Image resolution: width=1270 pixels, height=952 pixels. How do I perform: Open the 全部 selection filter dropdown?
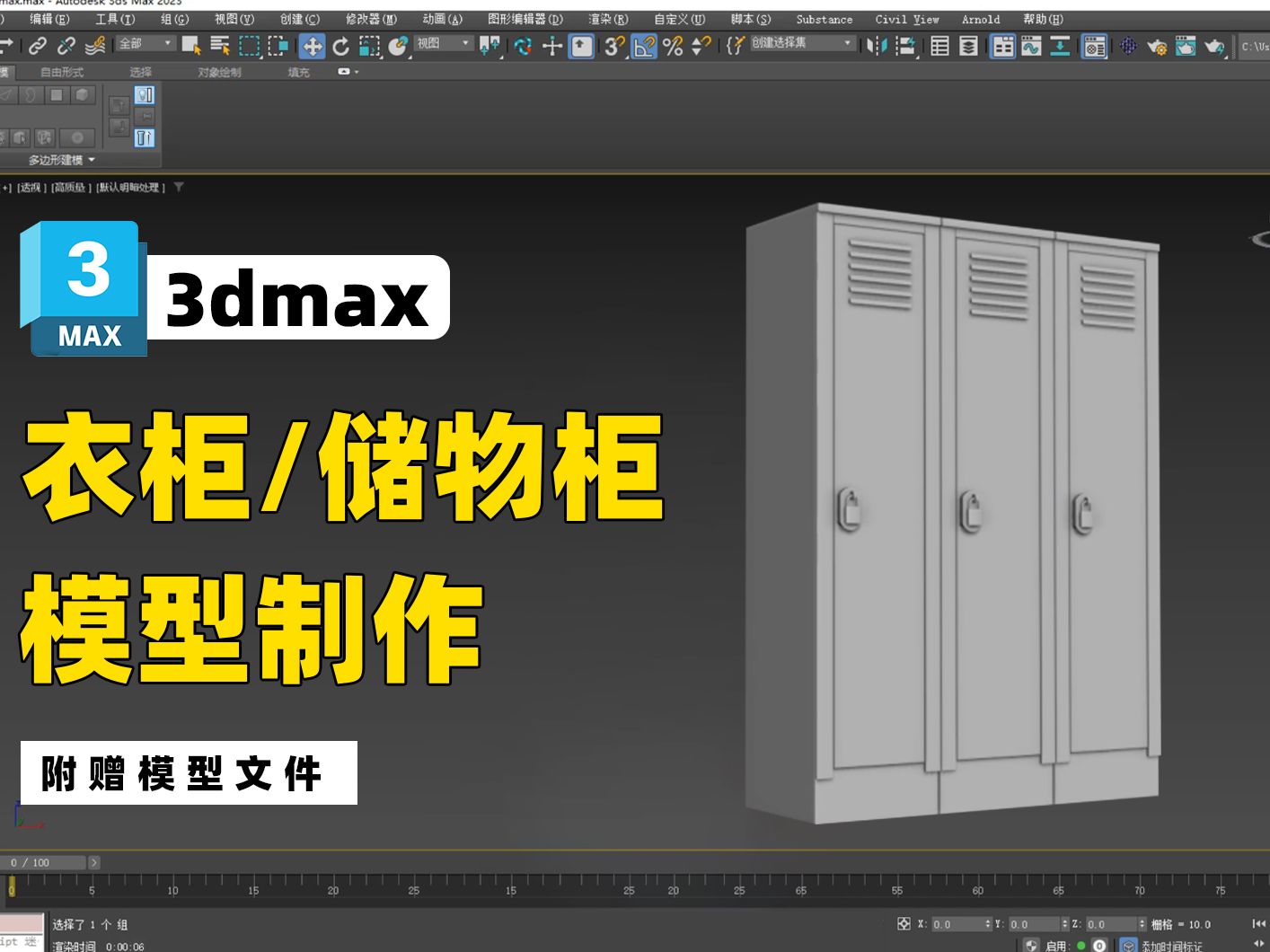[x=146, y=43]
